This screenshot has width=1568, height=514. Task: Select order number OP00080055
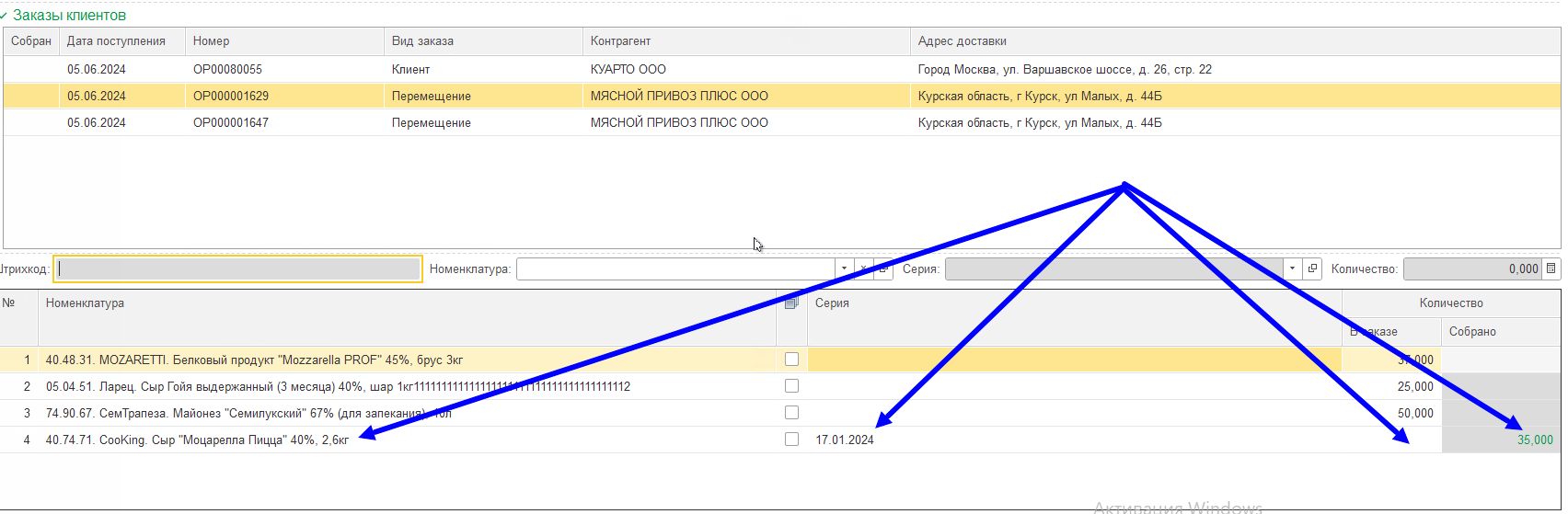click(x=227, y=69)
